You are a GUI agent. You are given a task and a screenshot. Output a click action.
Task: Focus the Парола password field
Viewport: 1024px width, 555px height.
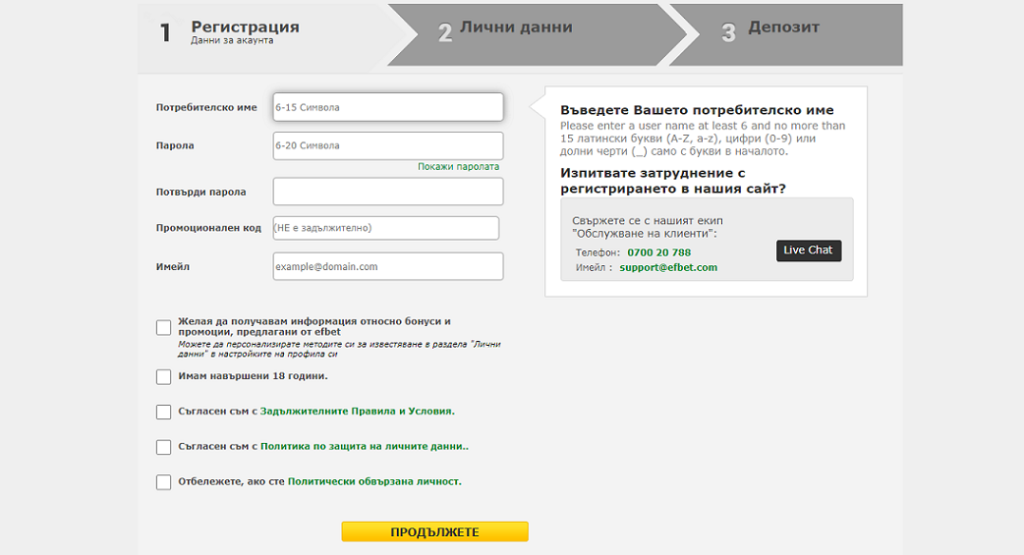387,146
